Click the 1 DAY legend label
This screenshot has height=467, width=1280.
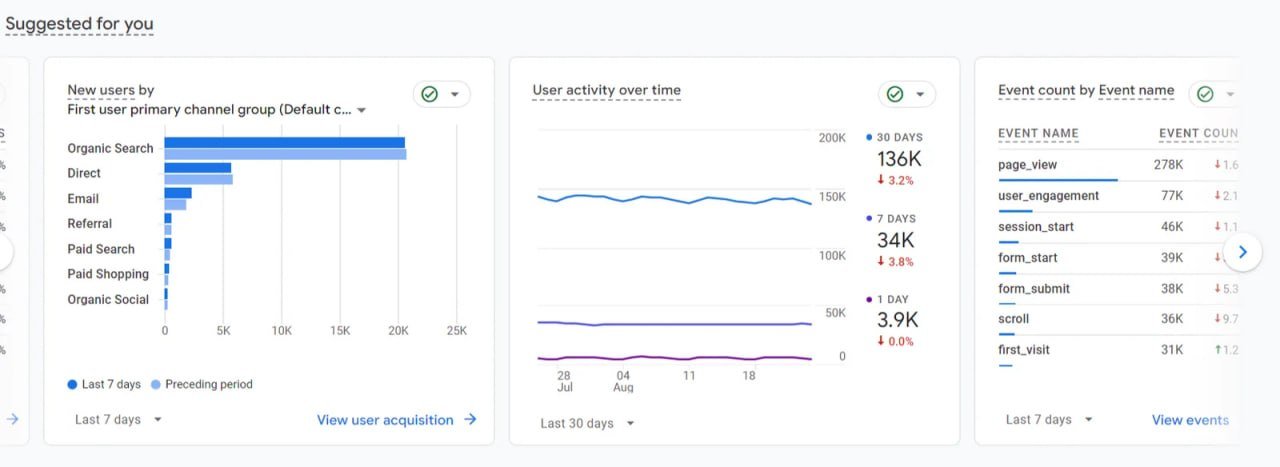[893, 299]
